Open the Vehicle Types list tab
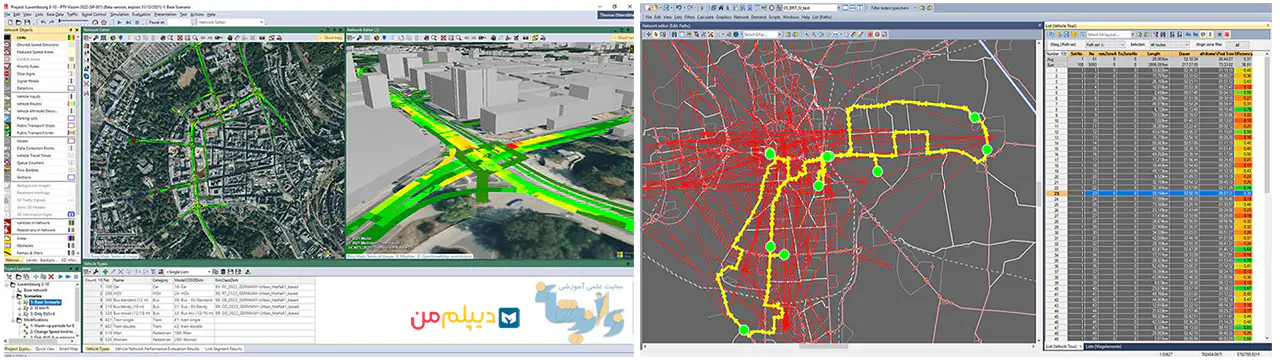This screenshot has height=360, width=1280. [x=97, y=349]
